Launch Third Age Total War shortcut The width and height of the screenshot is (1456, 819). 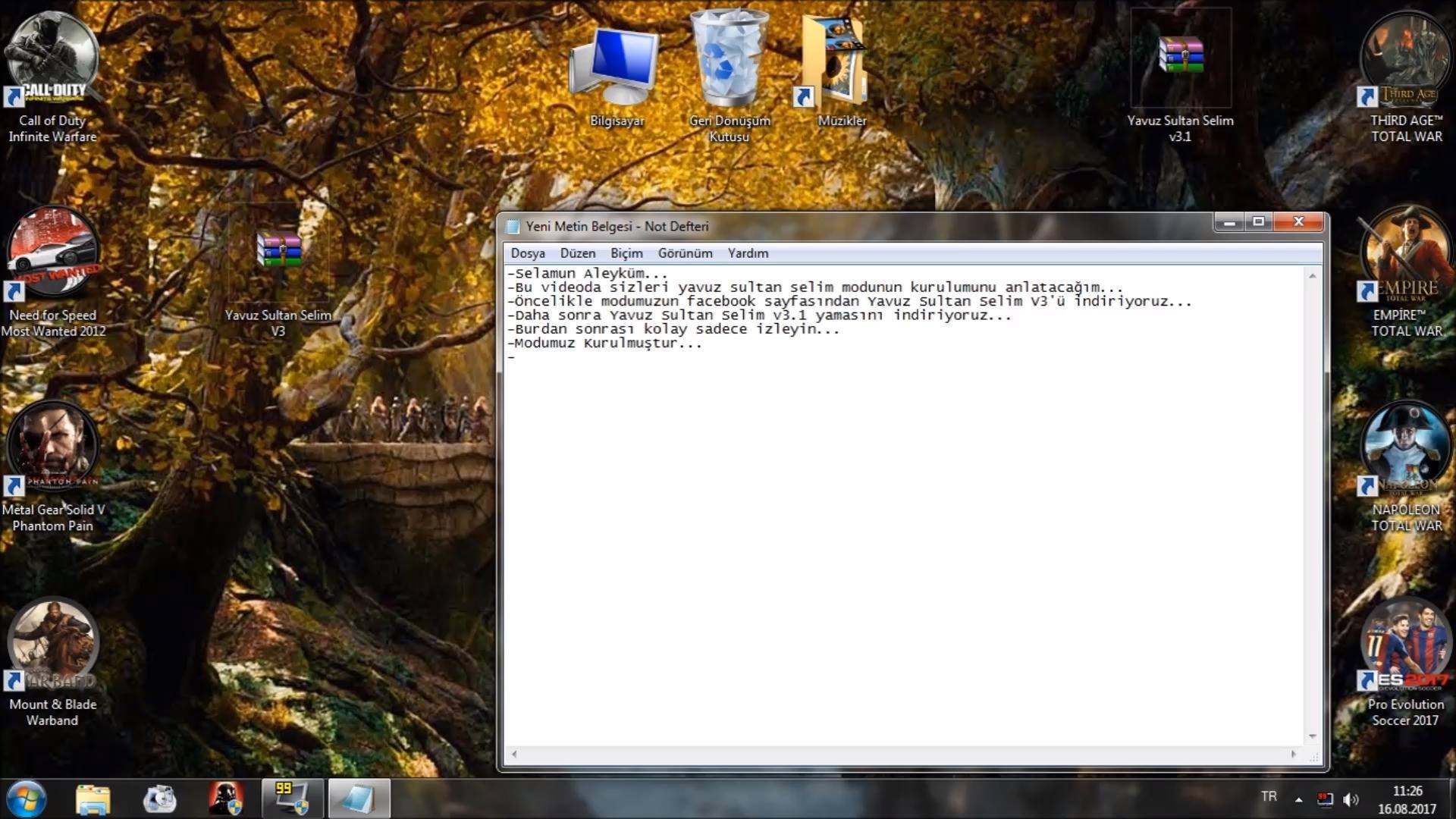[1406, 76]
